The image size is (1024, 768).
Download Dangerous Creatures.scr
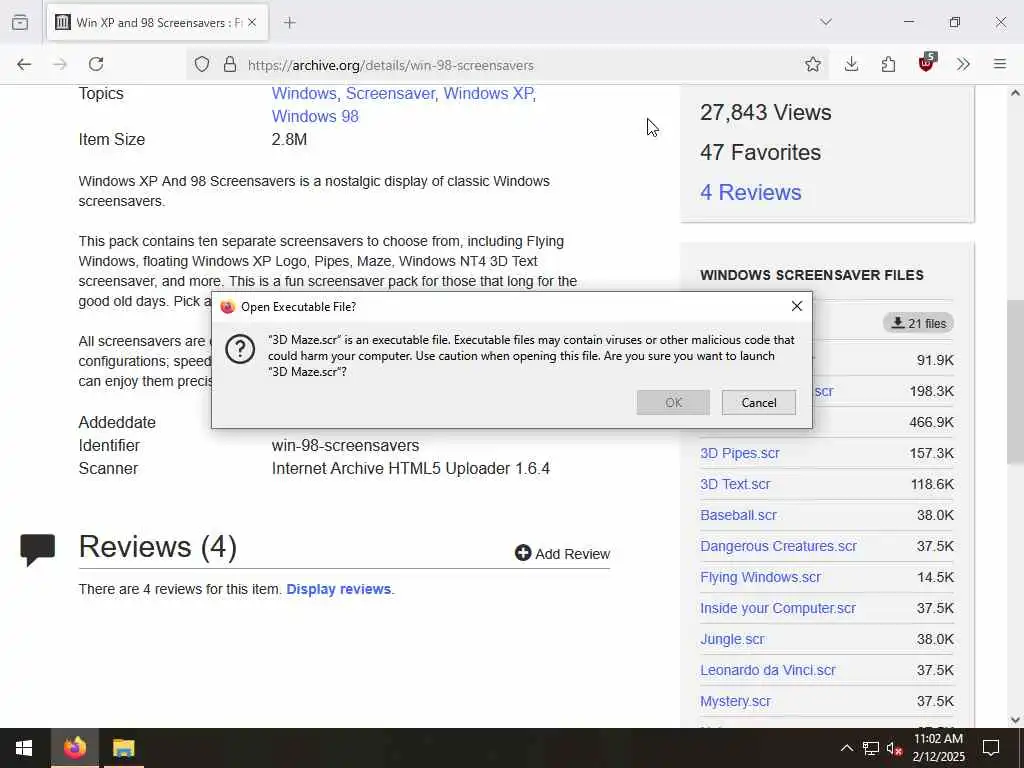pyautogui.click(x=778, y=546)
